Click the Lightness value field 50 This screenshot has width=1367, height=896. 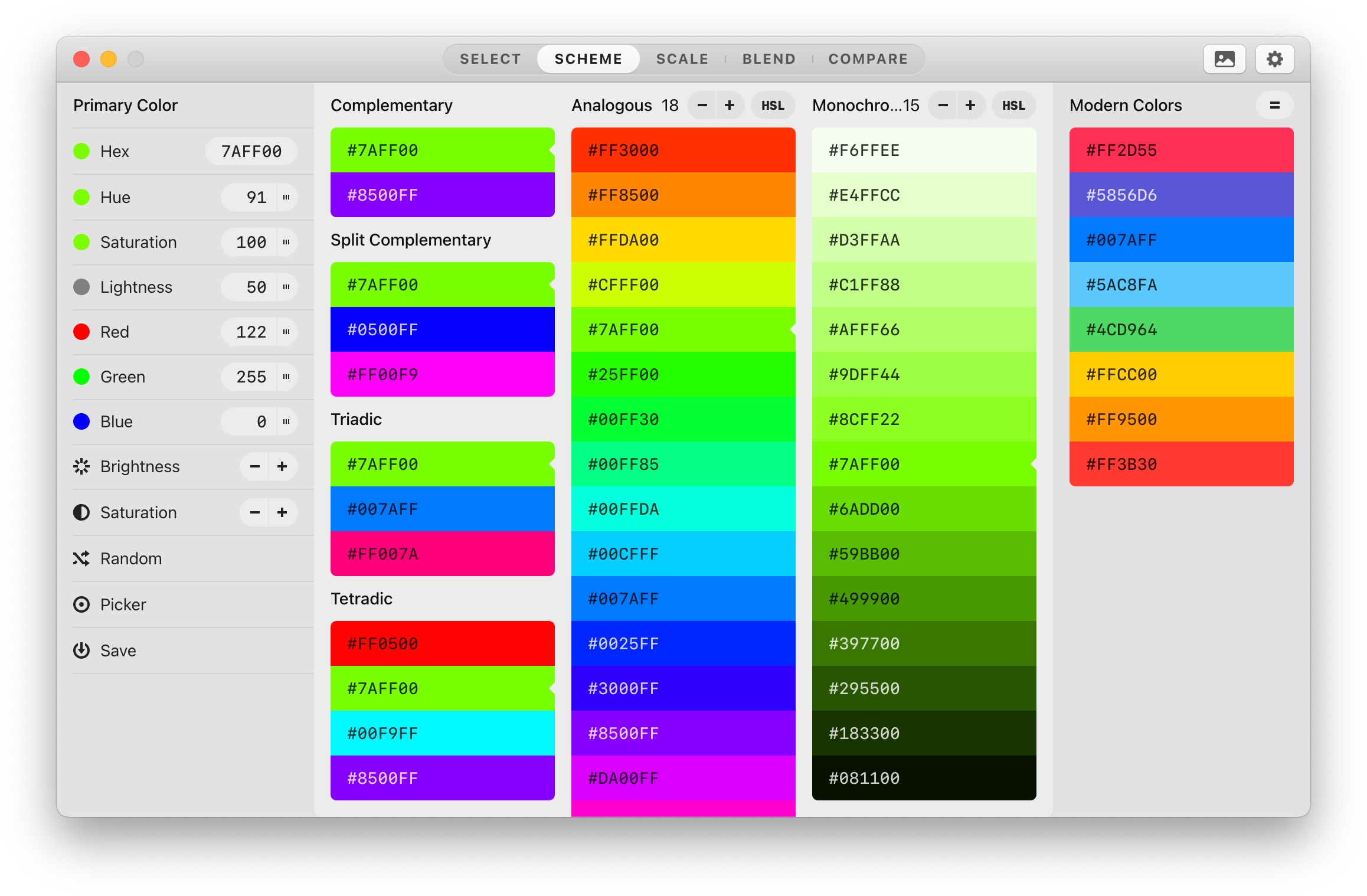point(248,287)
